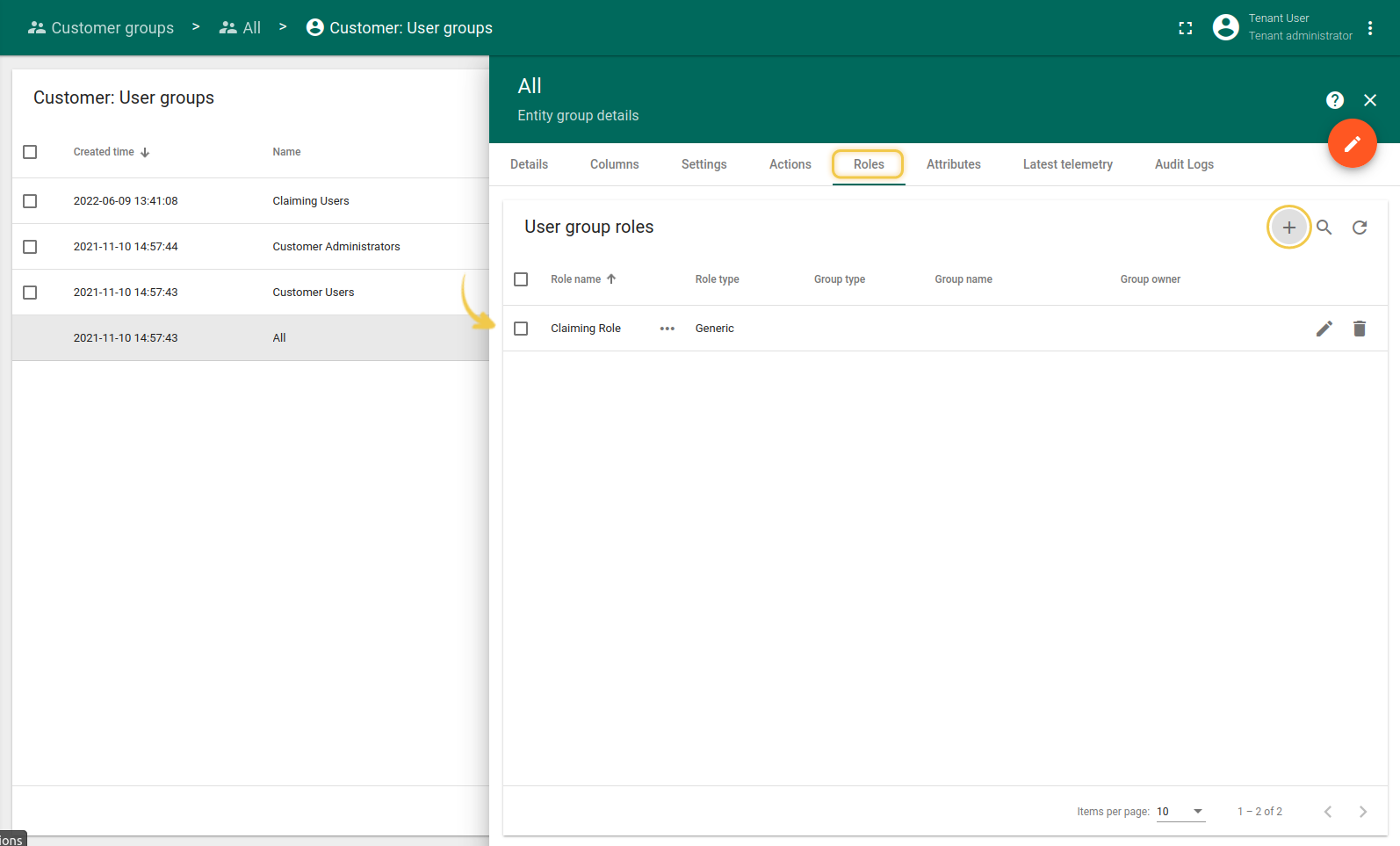The image size is (1400, 846).
Task: Open the Customer Users group row
Action: 250,293
